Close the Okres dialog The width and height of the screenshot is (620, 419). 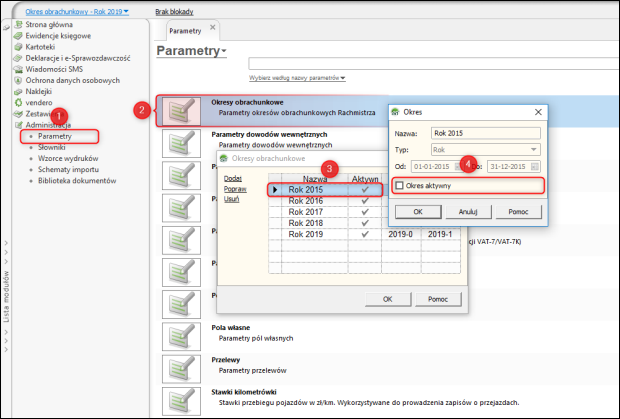click(539, 112)
